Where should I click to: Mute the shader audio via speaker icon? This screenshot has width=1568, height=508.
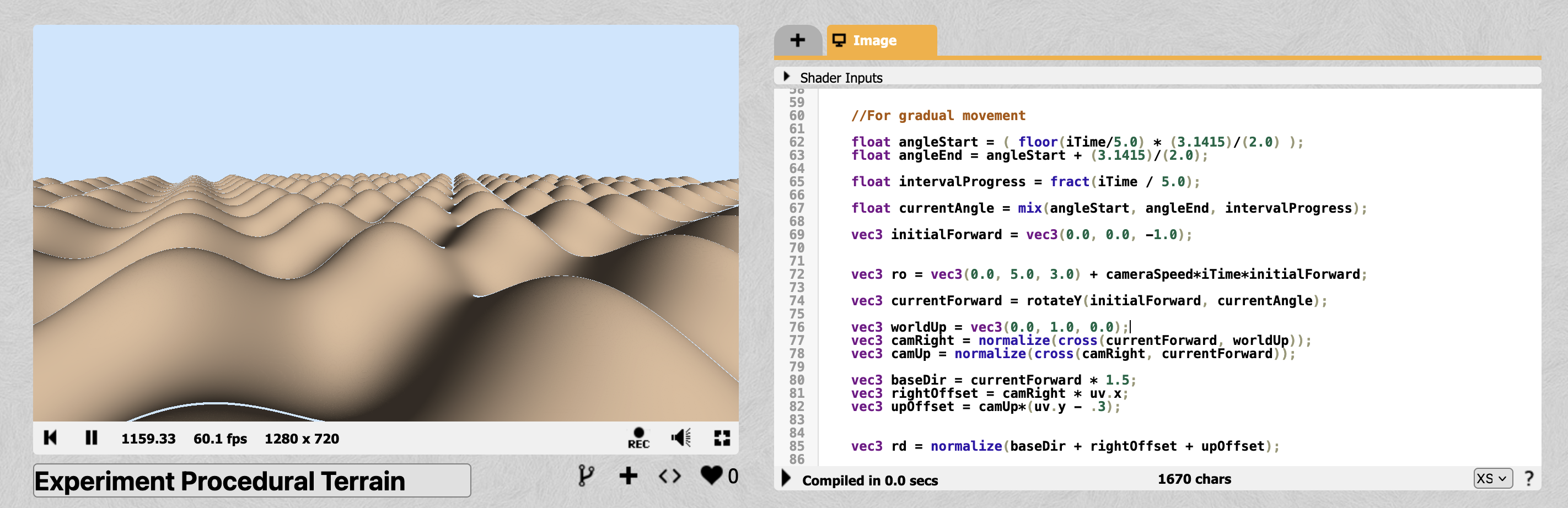(680, 437)
